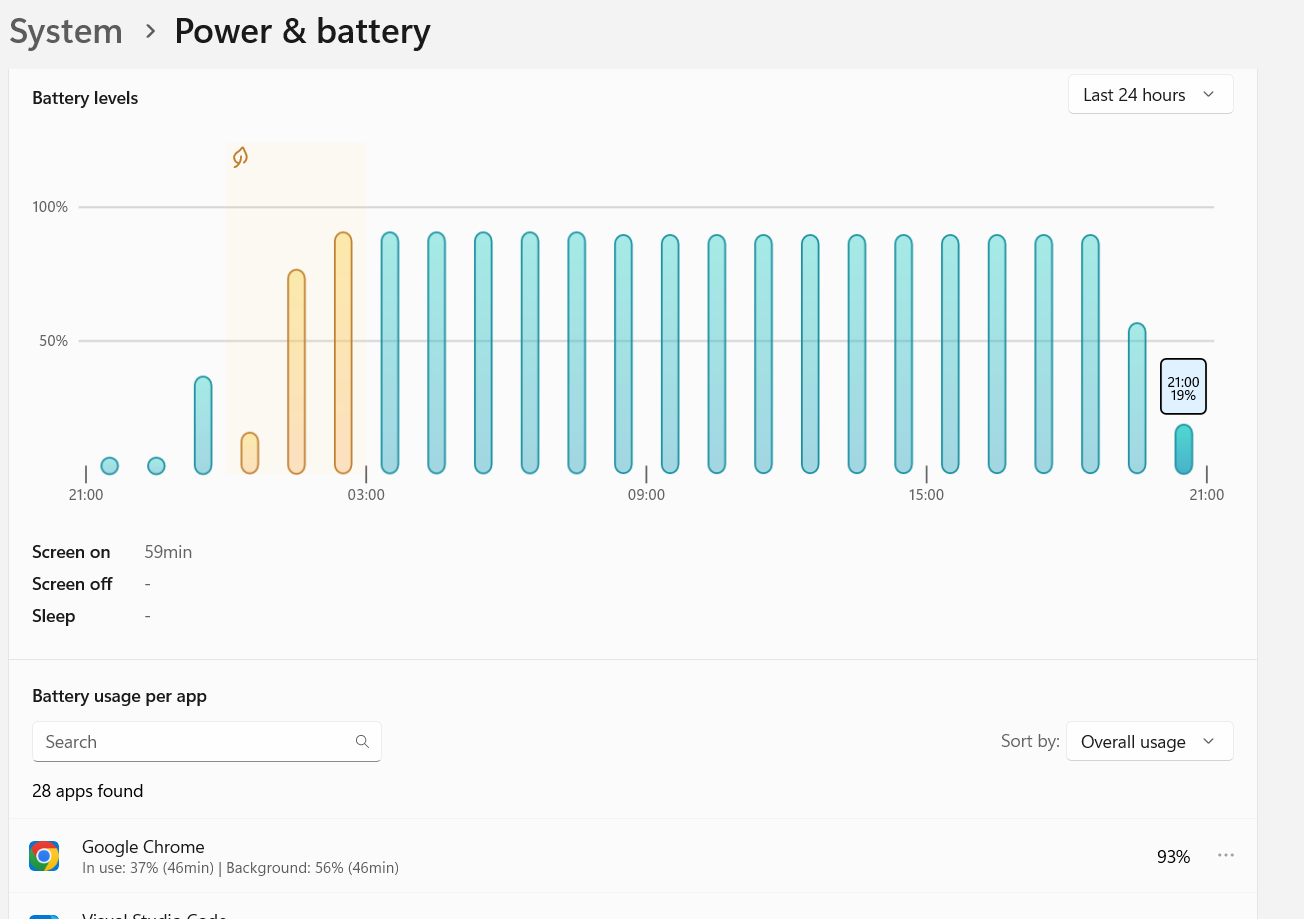Select the Google Chrome usage row
This screenshot has height=919, width=1304.
click(633, 856)
